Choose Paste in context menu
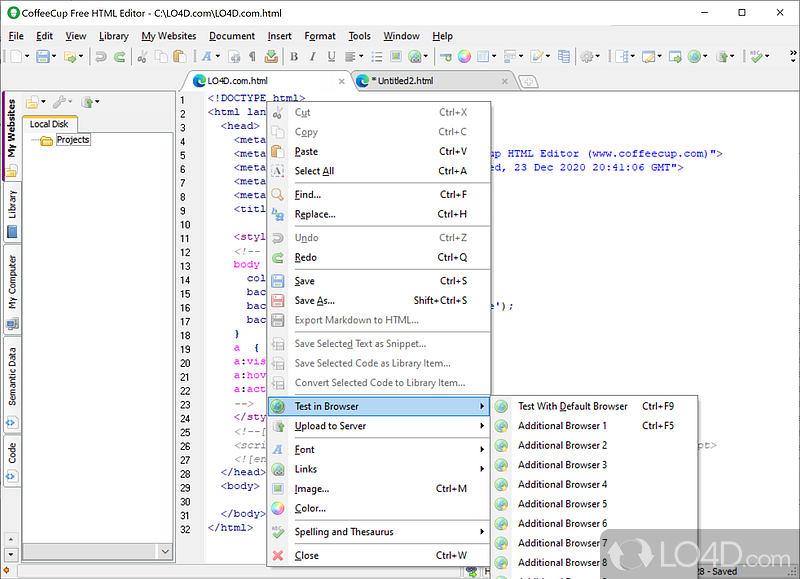Screen dimensions: 800x579 pos(379,152)
